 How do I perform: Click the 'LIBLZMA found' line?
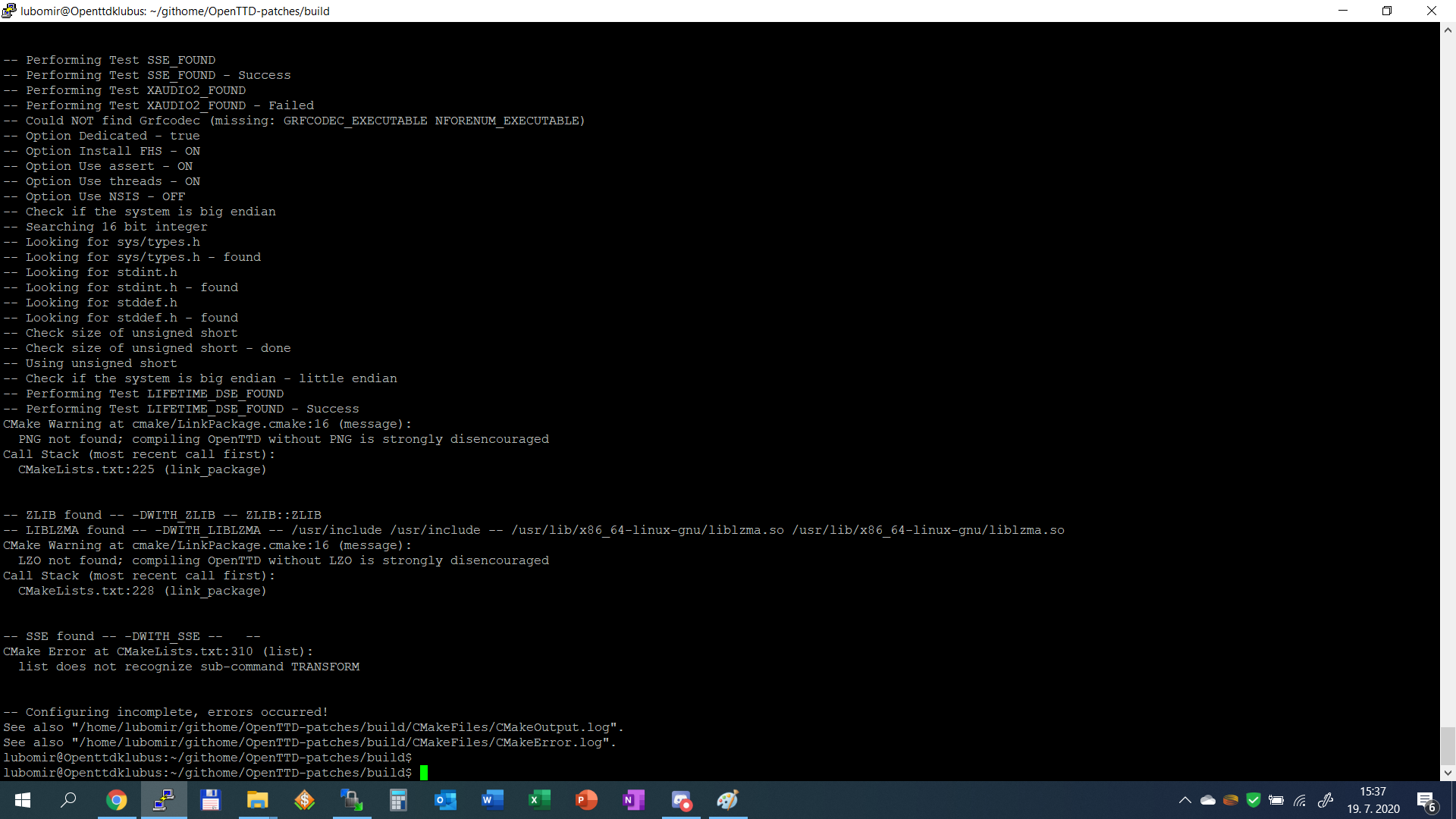click(534, 530)
